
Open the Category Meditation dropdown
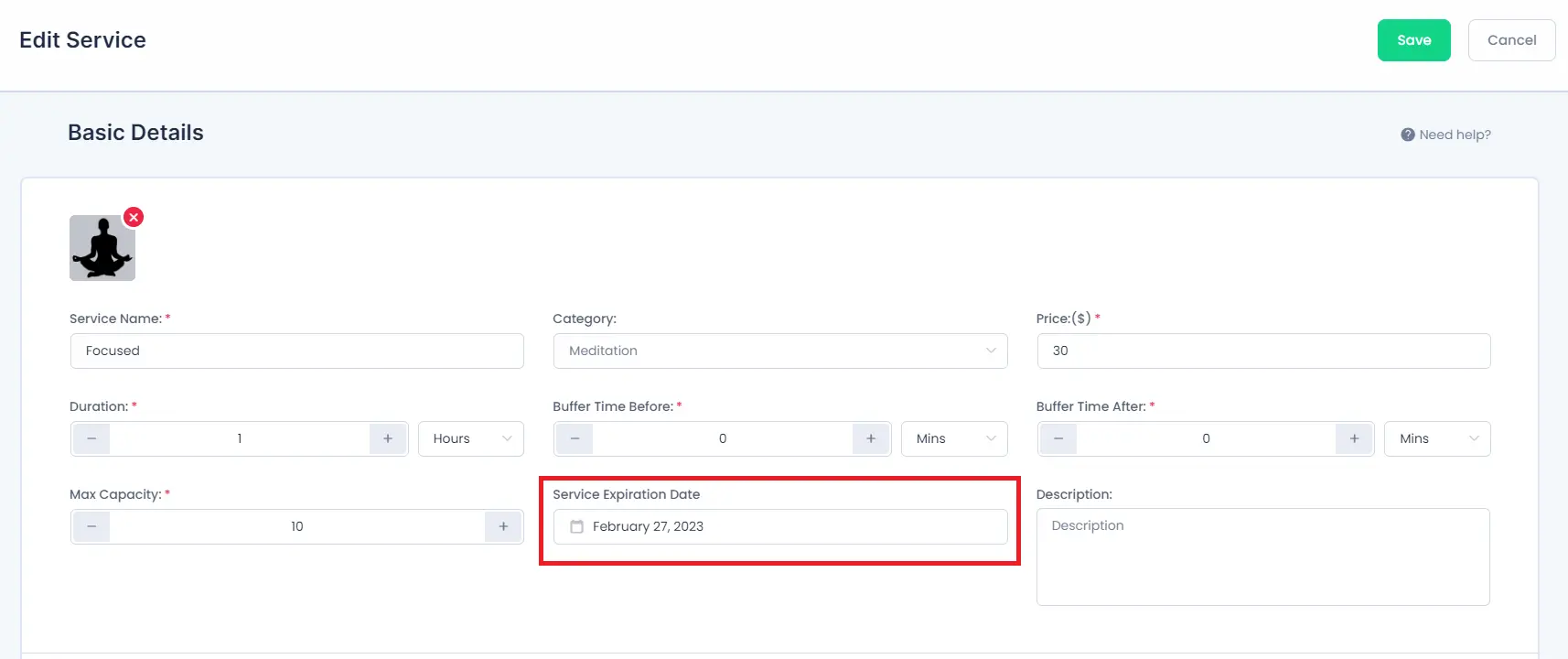click(780, 351)
